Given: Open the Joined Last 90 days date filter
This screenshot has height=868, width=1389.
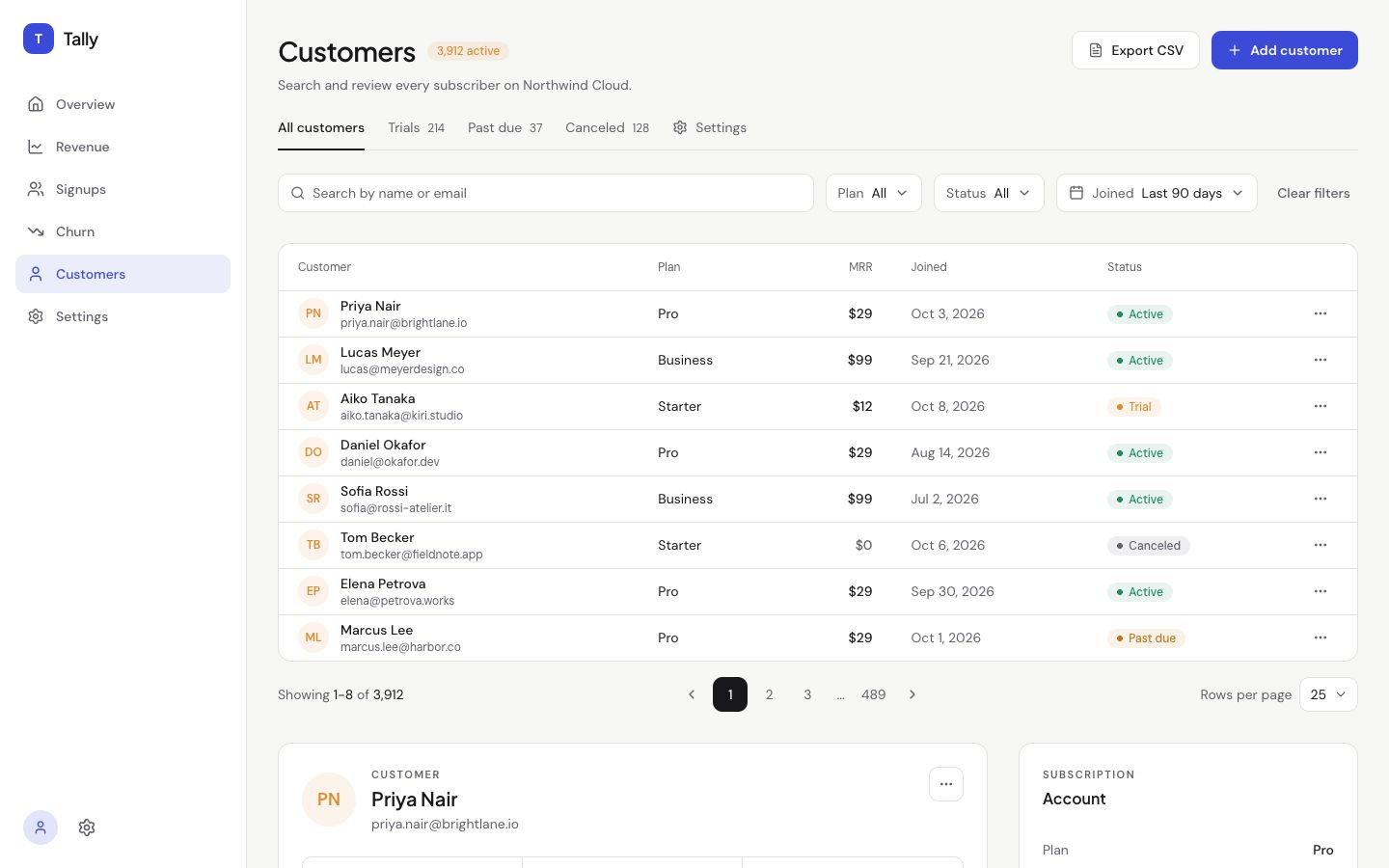Looking at the screenshot, I should 1157,193.
